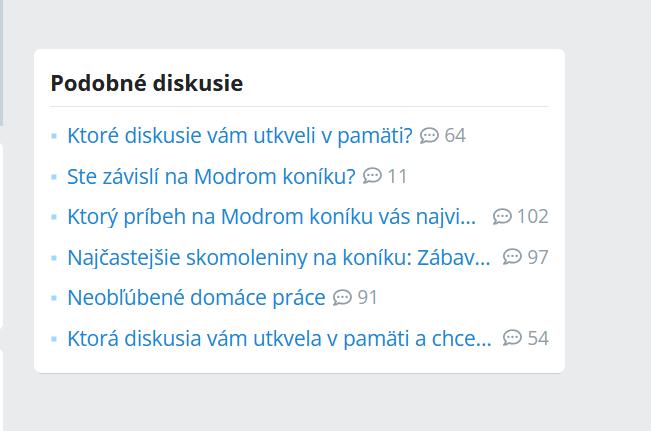Click the 102 comments count
Viewport: 651px width, 431px height.
(533, 217)
